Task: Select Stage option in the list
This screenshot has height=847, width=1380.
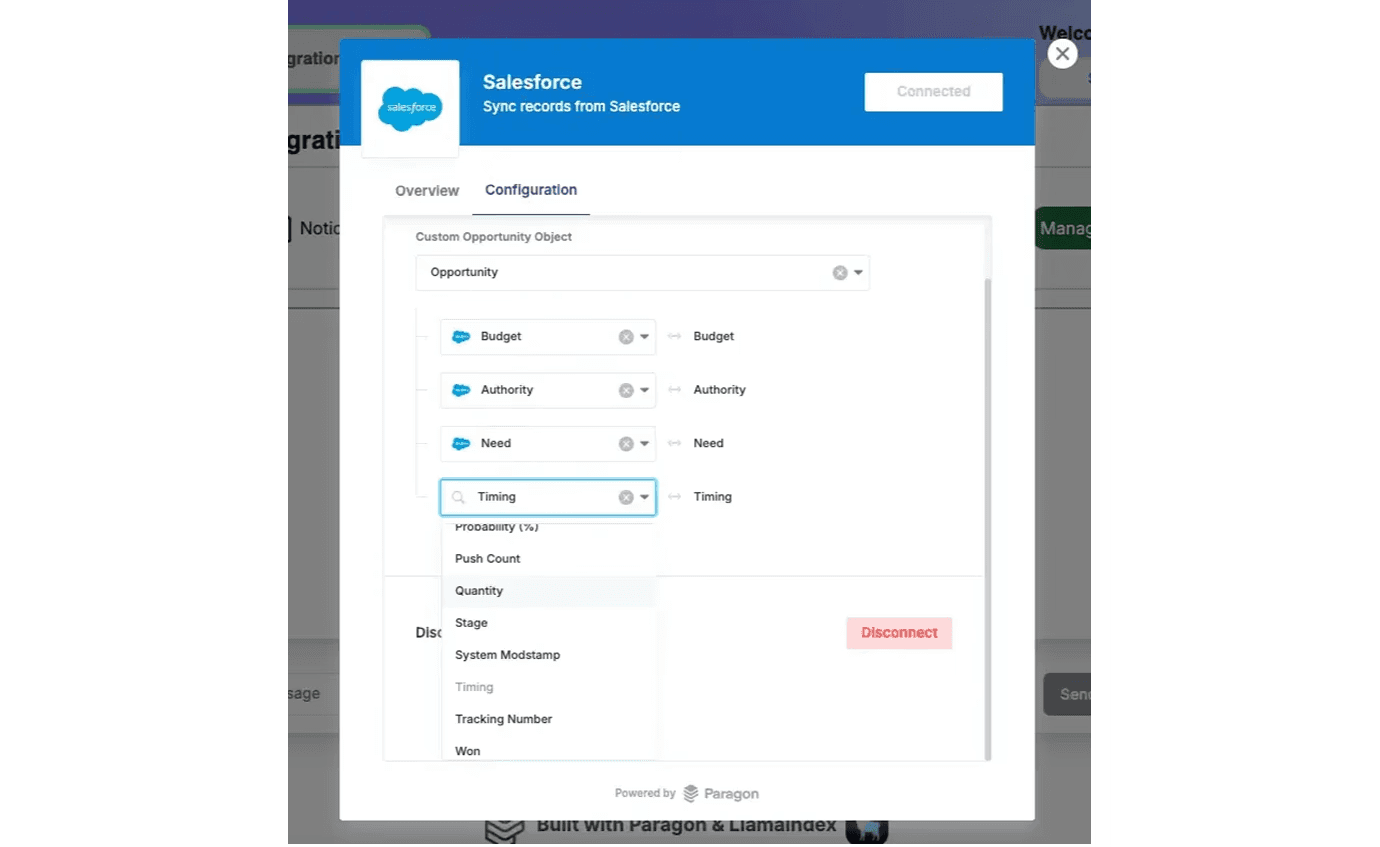Action: pyautogui.click(x=471, y=623)
